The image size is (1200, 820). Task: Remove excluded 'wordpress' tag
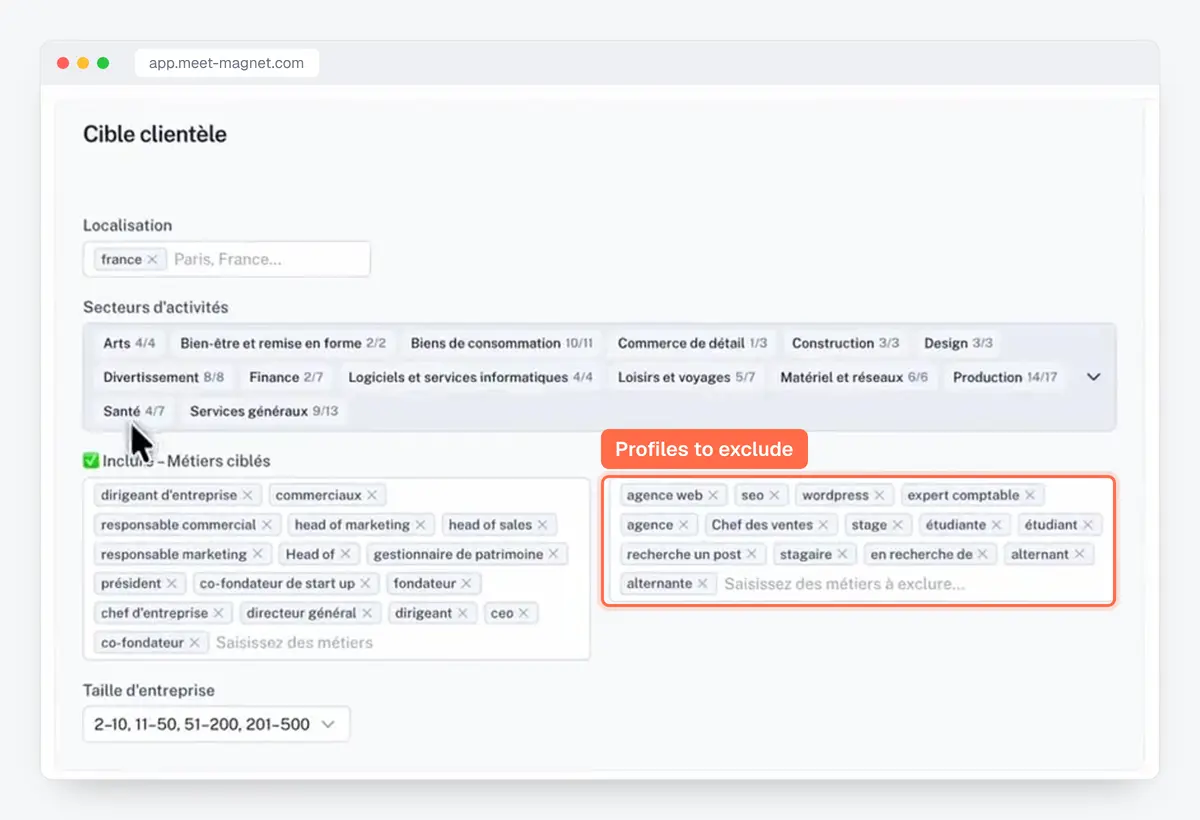pyautogui.click(x=879, y=495)
